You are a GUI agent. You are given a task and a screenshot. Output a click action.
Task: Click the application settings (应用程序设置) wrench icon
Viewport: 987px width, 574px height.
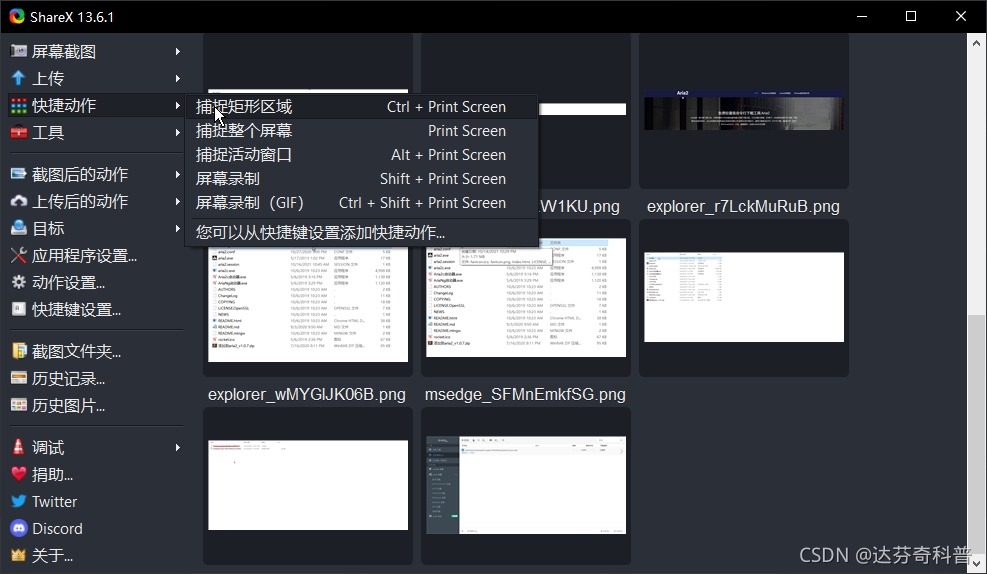click(19, 256)
